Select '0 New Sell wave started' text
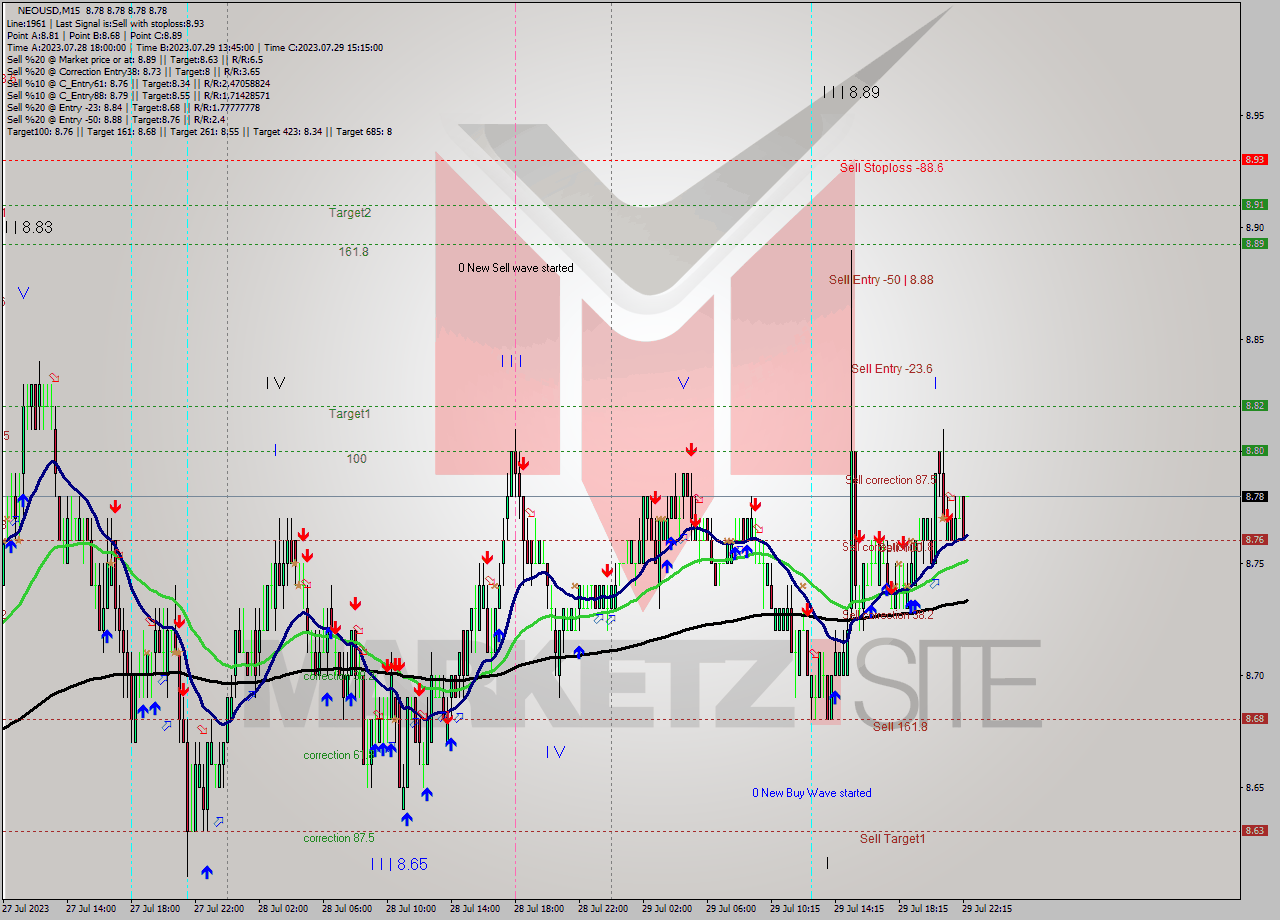Image resolution: width=1280 pixels, height=920 pixels. pyautogui.click(x=516, y=268)
